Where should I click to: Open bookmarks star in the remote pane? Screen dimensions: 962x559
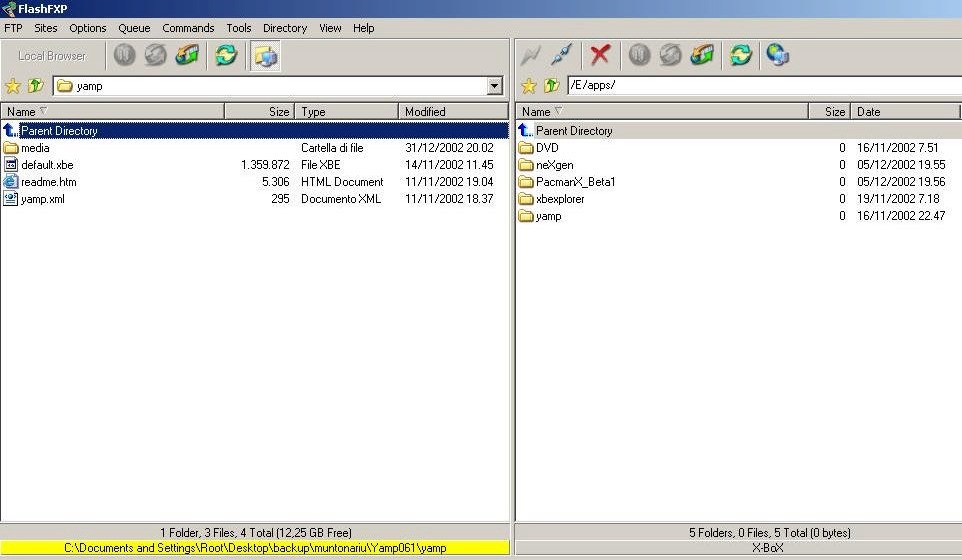(x=529, y=86)
